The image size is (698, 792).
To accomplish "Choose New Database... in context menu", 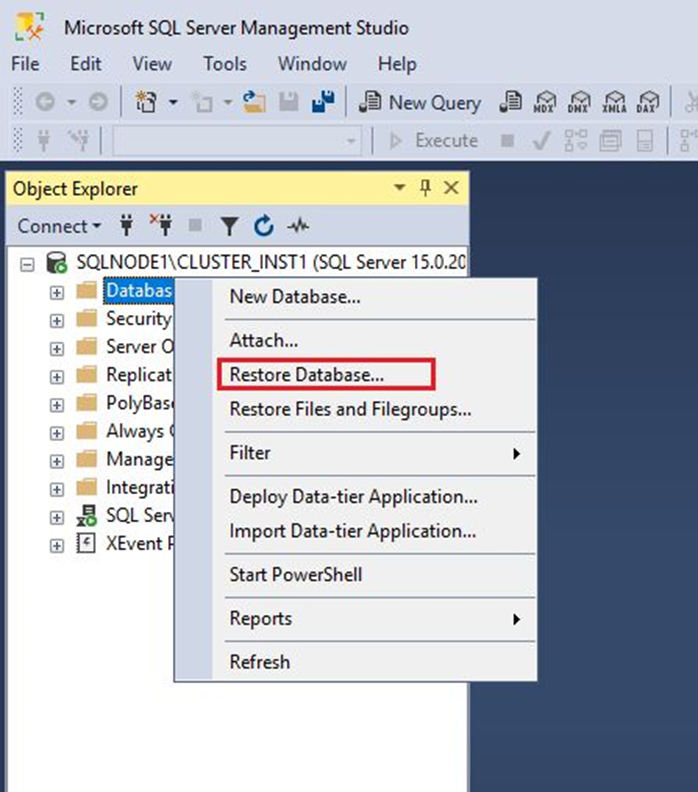I will click(x=295, y=296).
